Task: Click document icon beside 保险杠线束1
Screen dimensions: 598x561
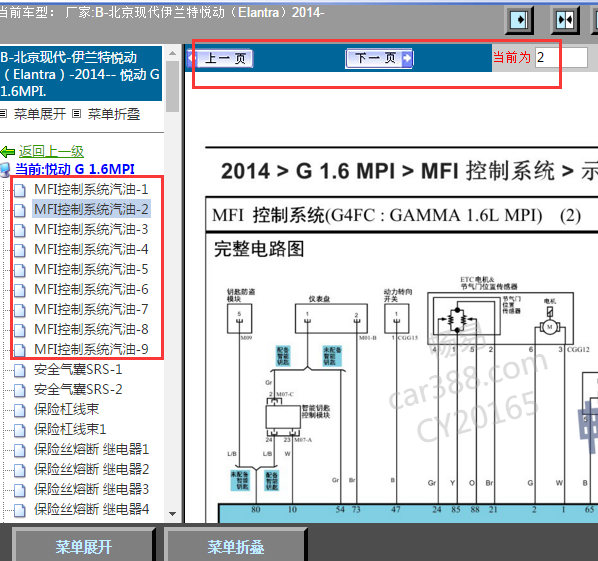Action: pyautogui.click(x=20, y=430)
